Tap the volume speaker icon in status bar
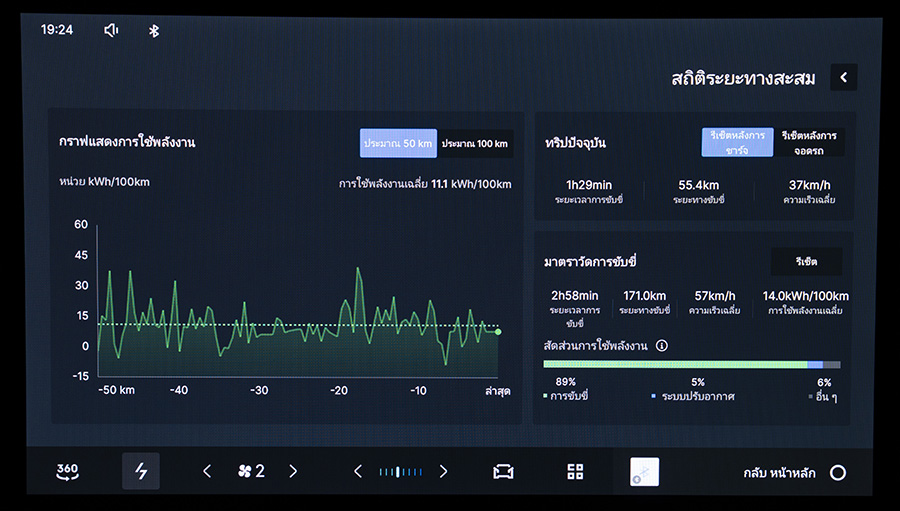900x511 pixels. coord(111,30)
